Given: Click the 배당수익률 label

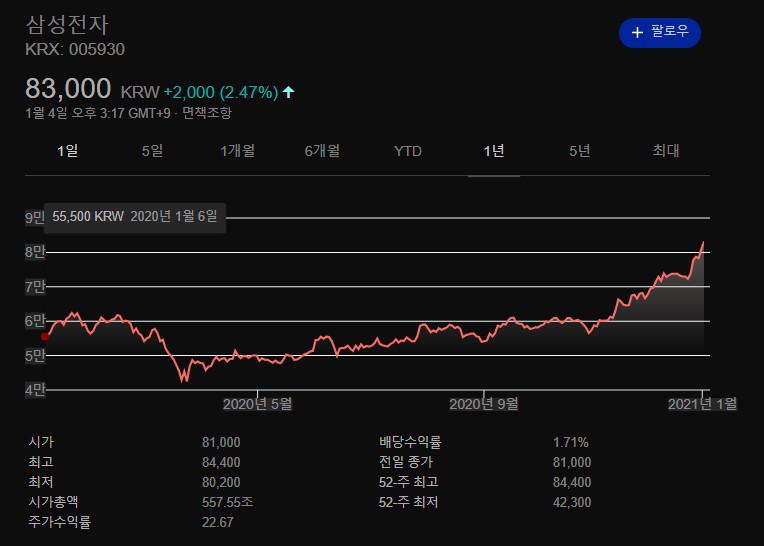Looking at the screenshot, I should click(x=410, y=442).
